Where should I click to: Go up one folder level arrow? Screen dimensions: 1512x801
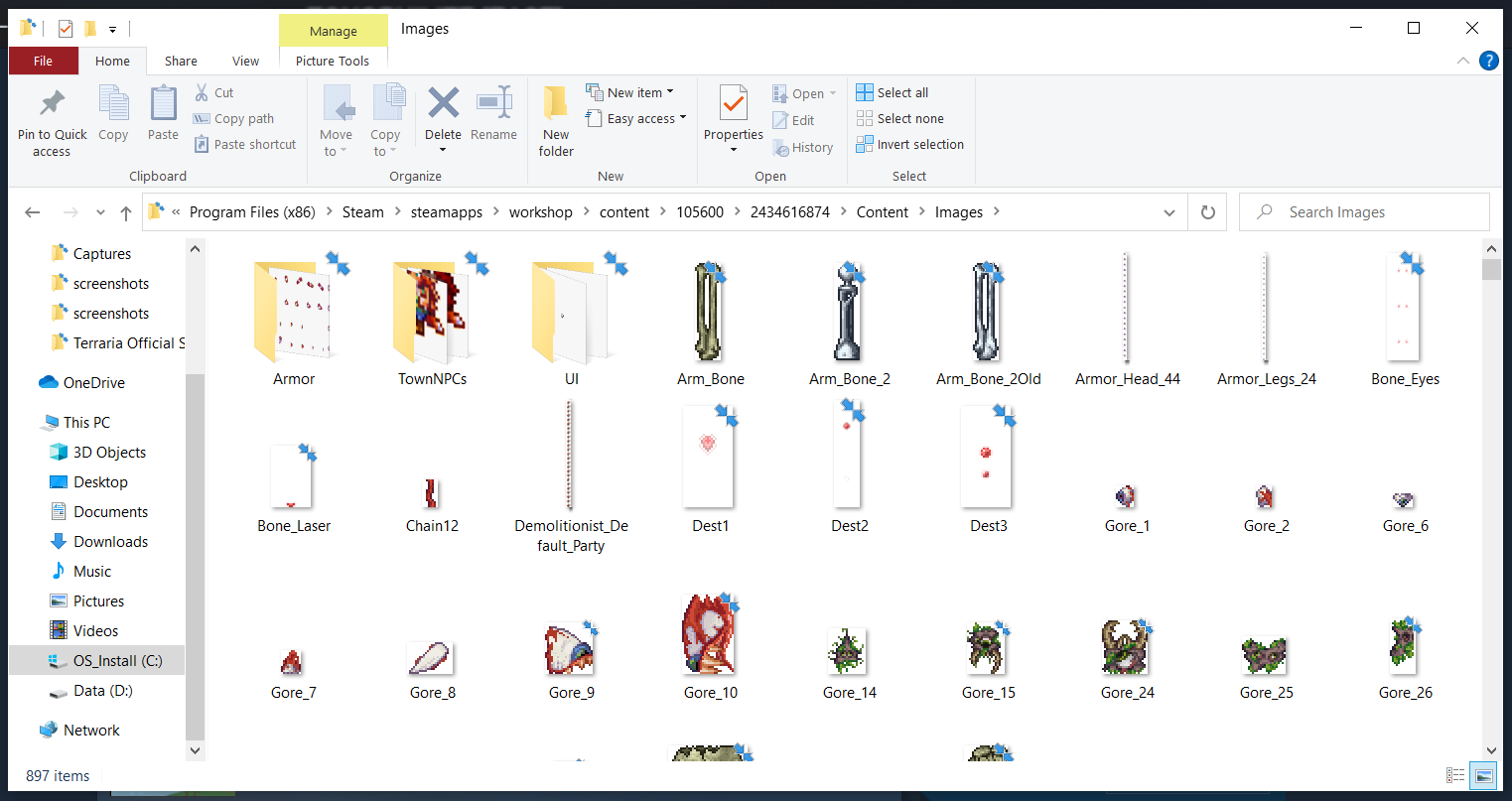tap(126, 212)
